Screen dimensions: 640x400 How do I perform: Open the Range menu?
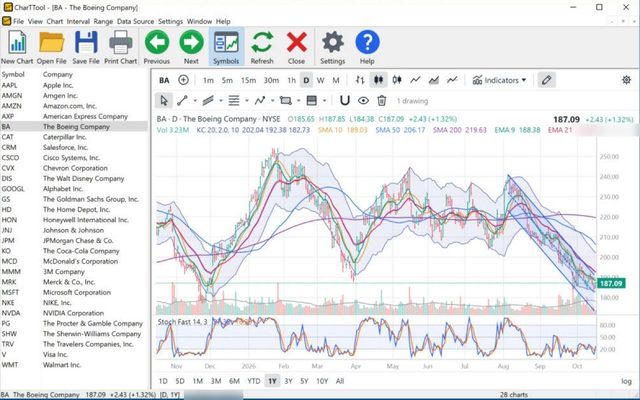[103, 21]
